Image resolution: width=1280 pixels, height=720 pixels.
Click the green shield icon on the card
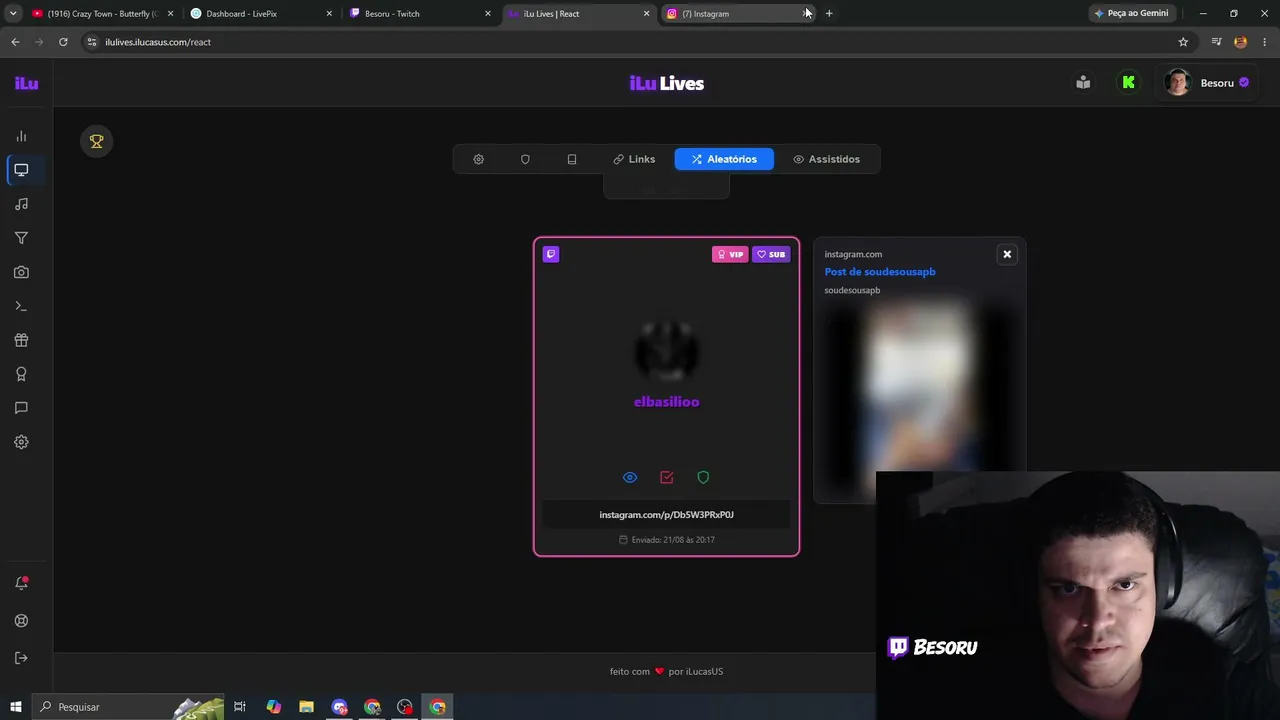[703, 478]
